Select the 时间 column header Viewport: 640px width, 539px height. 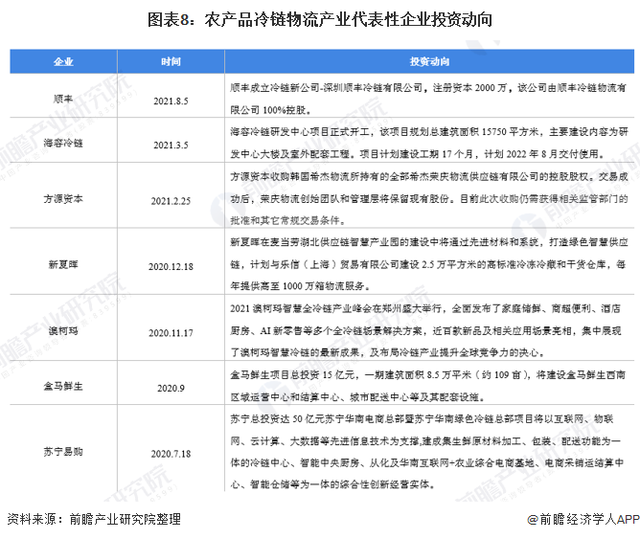[171, 62]
